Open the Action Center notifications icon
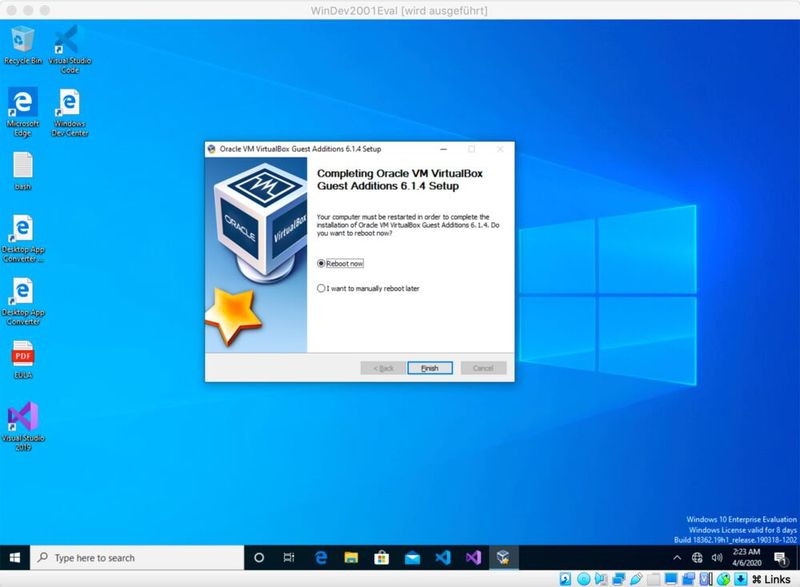 781,558
